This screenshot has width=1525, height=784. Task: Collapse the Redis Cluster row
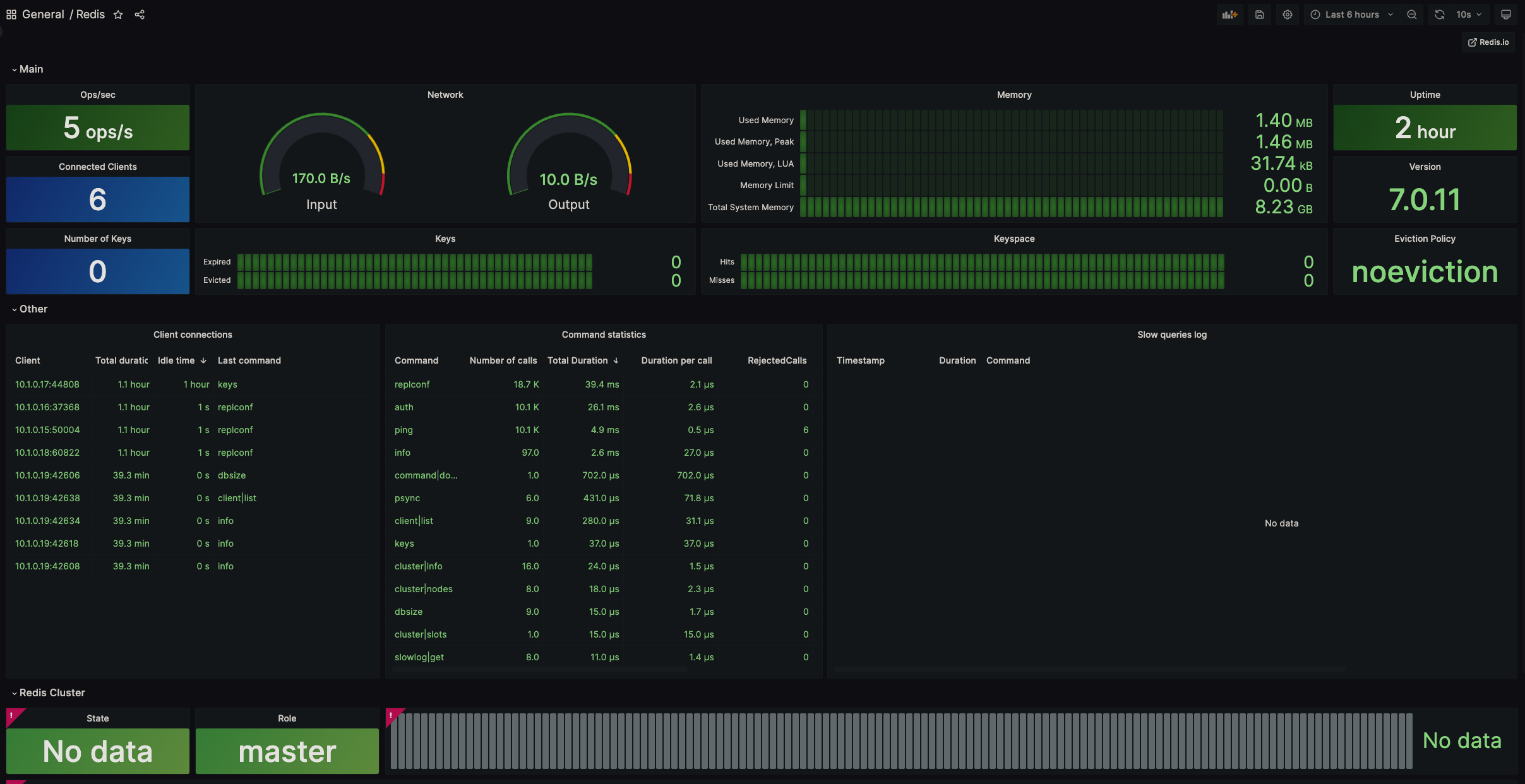tap(51, 692)
